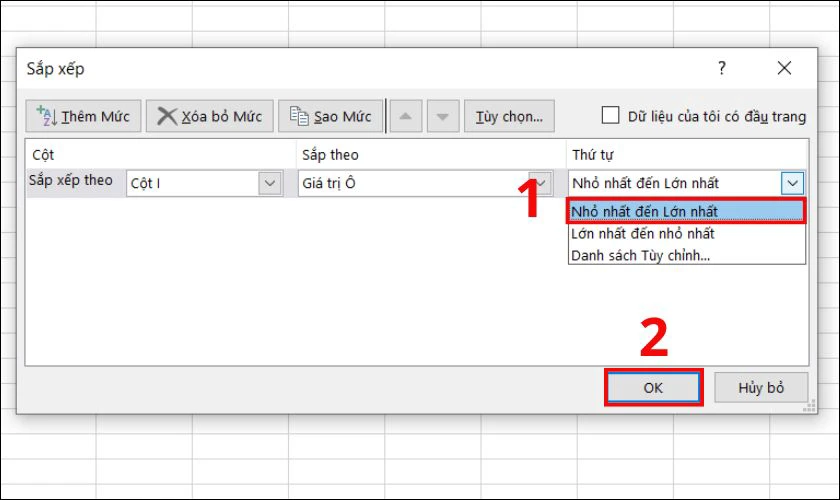Open the Tùy chọn... options button
Viewport: 840px width, 500px height.
click(x=509, y=116)
